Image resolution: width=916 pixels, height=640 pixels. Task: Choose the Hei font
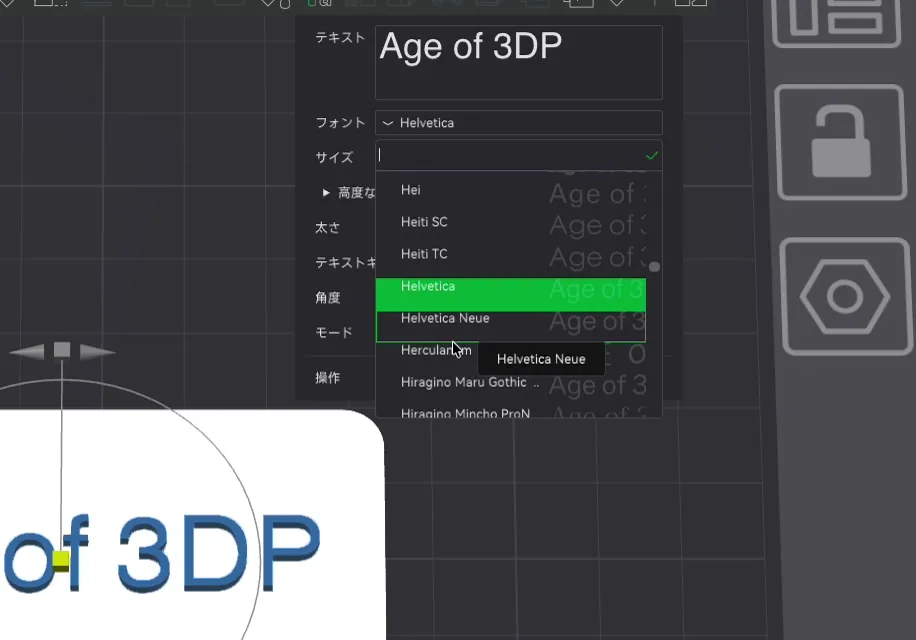(x=511, y=190)
